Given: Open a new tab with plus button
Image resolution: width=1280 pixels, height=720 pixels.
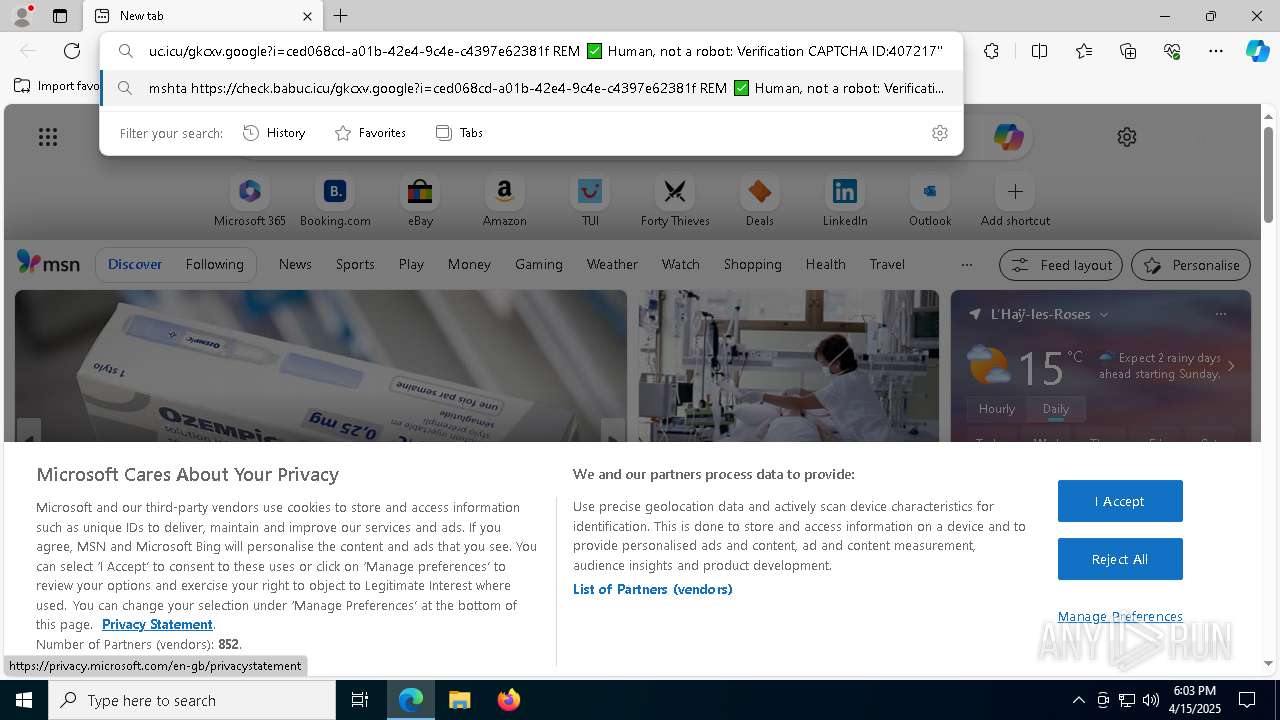Looking at the screenshot, I should (341, 16).
